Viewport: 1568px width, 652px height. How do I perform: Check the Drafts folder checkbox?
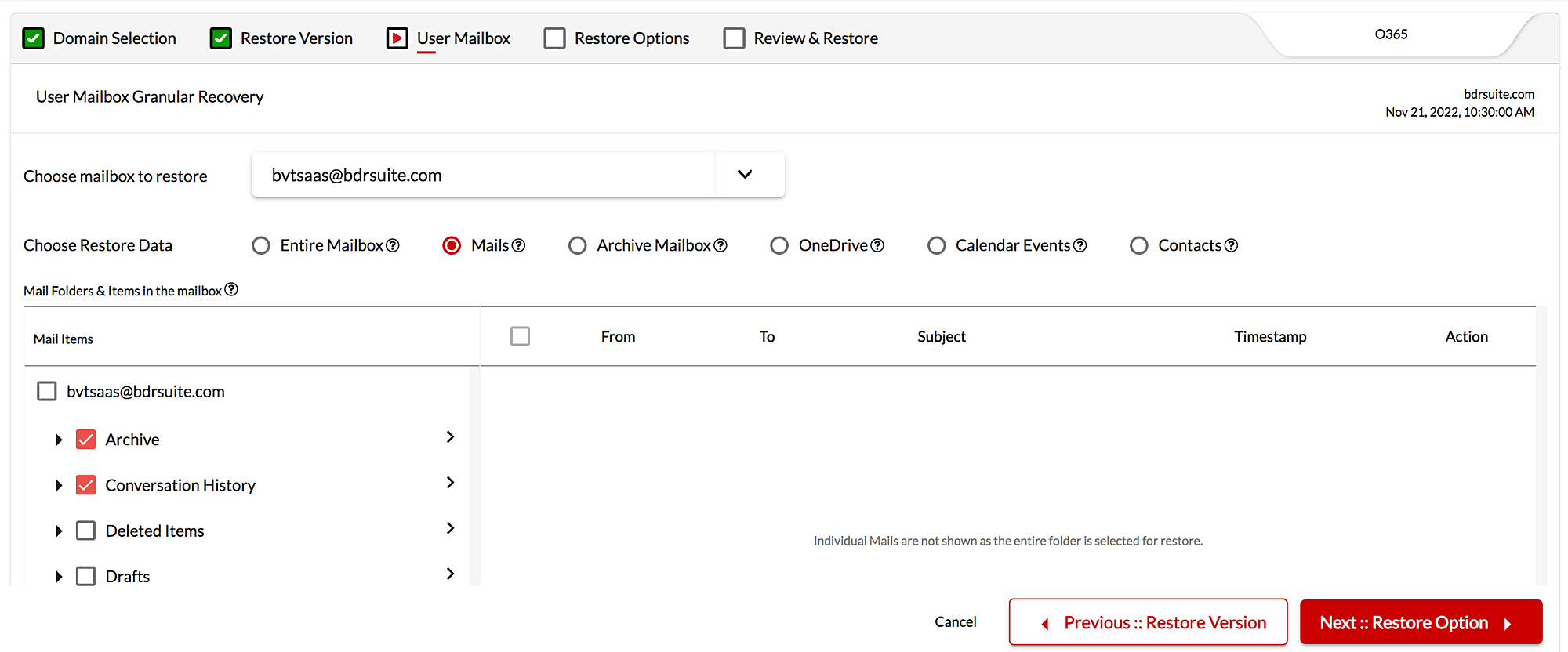point(86,576)
